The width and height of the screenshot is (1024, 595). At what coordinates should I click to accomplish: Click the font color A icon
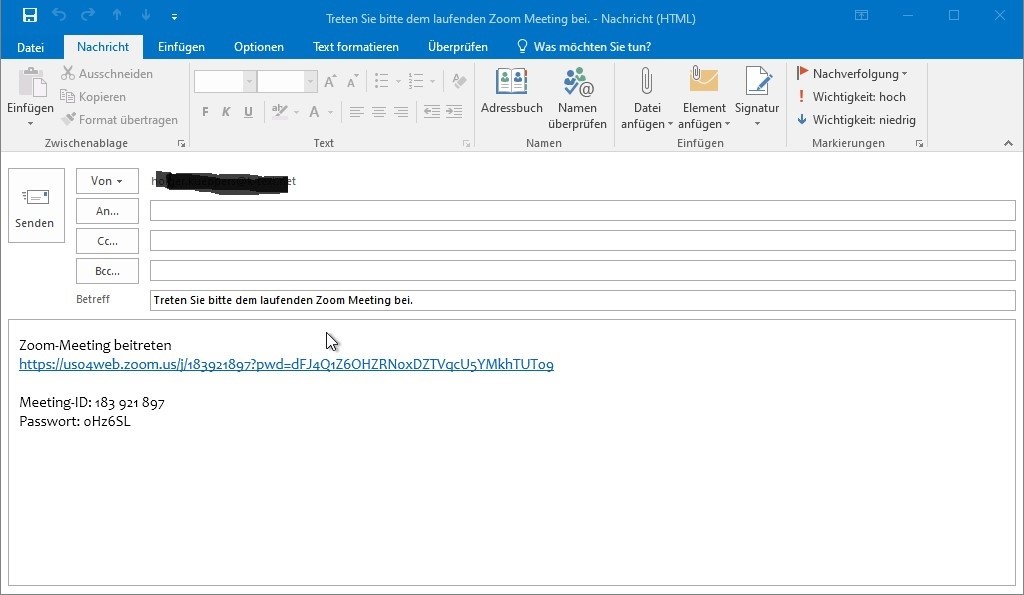tap(314, 112)
